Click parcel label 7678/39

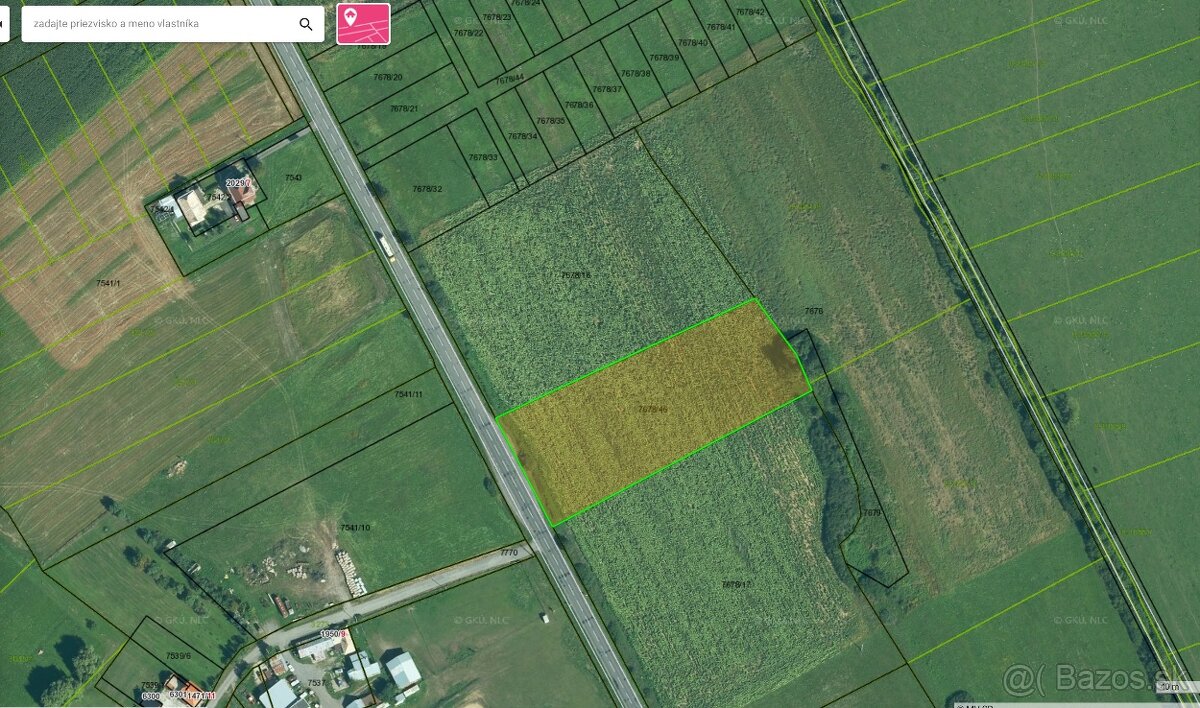coord(664,58)
